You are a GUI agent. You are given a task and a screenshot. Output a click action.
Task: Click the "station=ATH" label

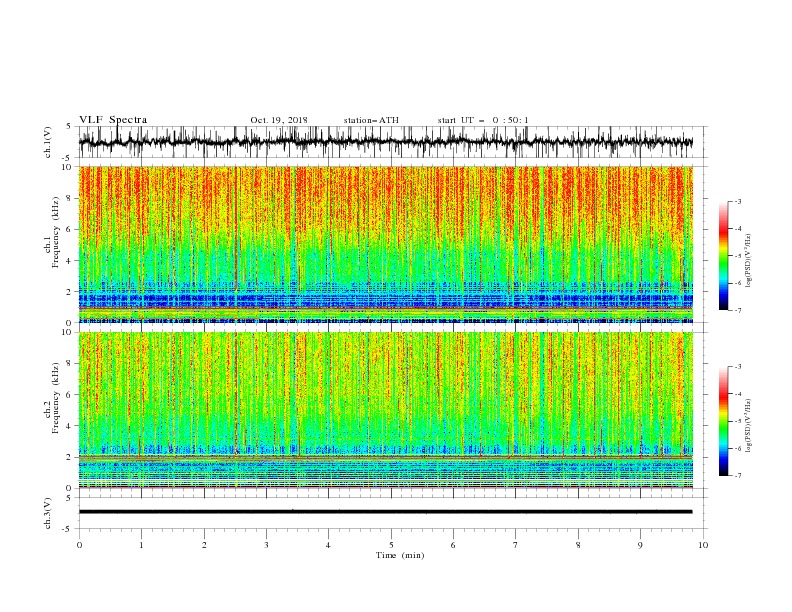371,120
